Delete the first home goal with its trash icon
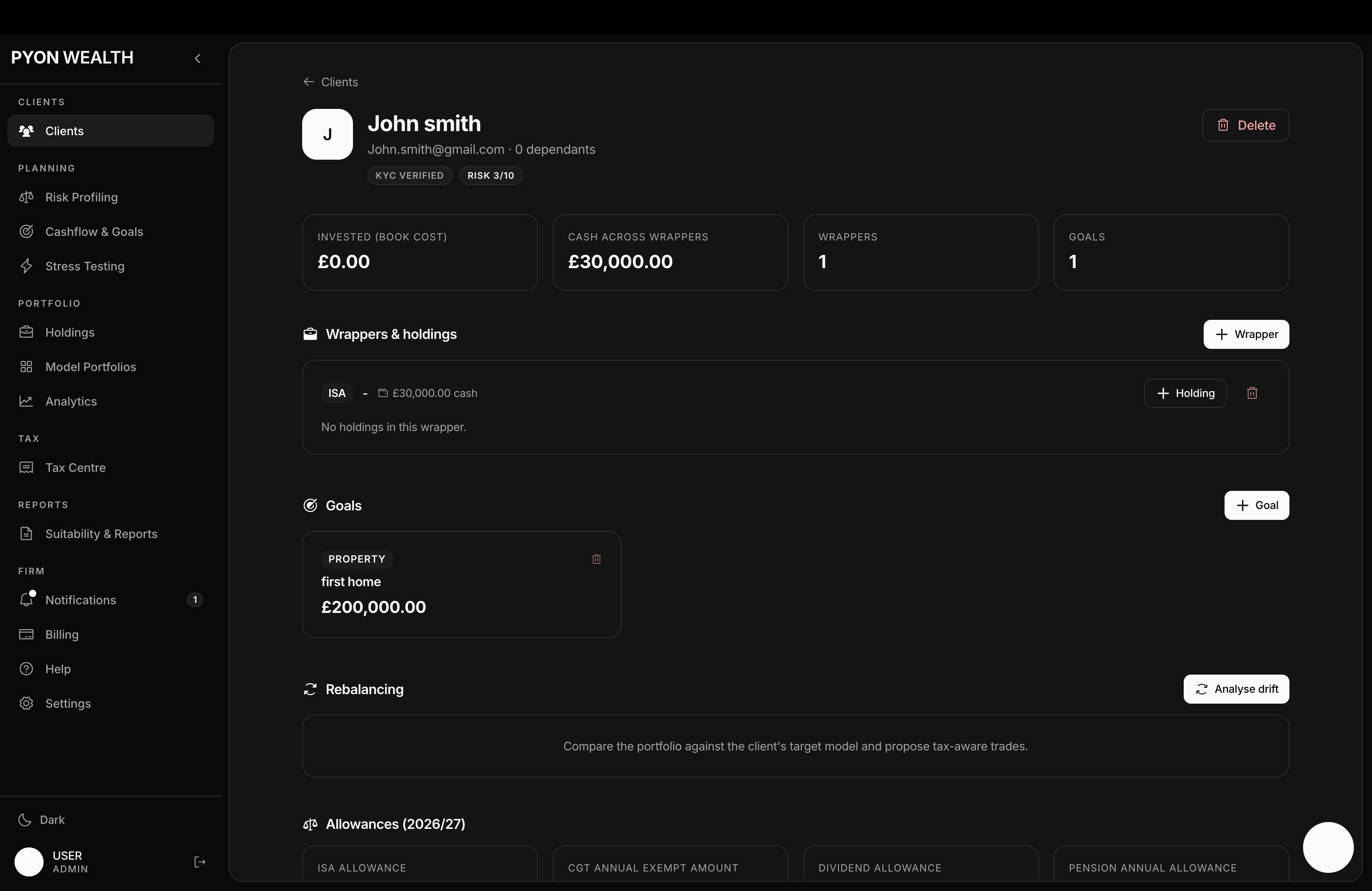Image resolution: width=1372 pixels, height=891 pixels. (x=596, y=559)
